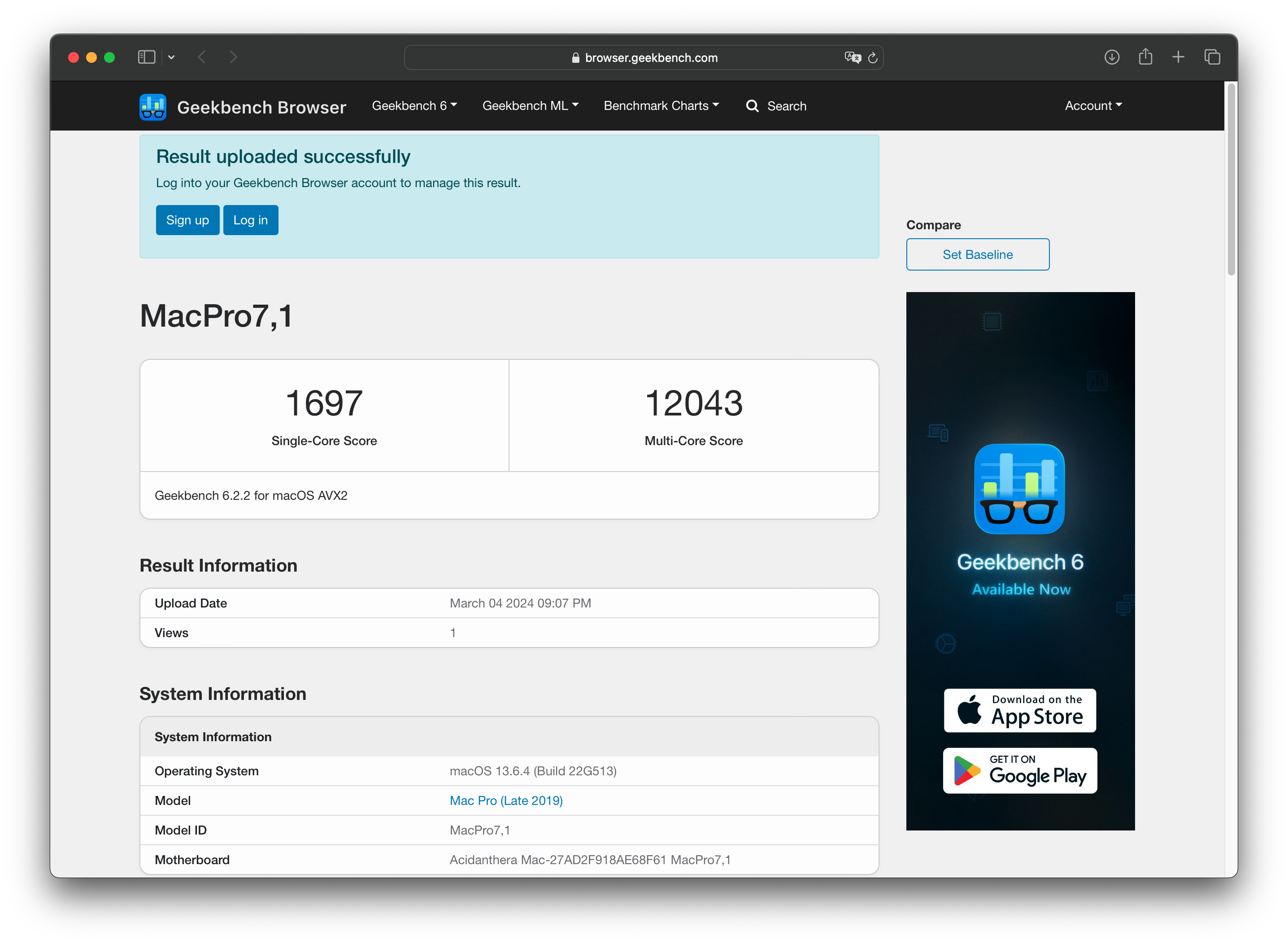
Task: Open sidebar options chevron next to sidebar icon
Action: pos(171,57)
